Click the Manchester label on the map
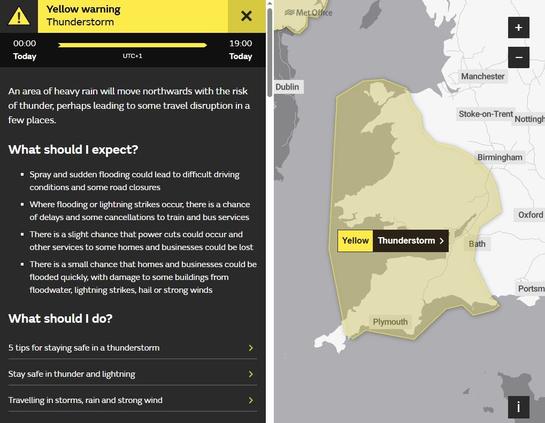Screen dimensions: 545x423 tap(482, 76)
